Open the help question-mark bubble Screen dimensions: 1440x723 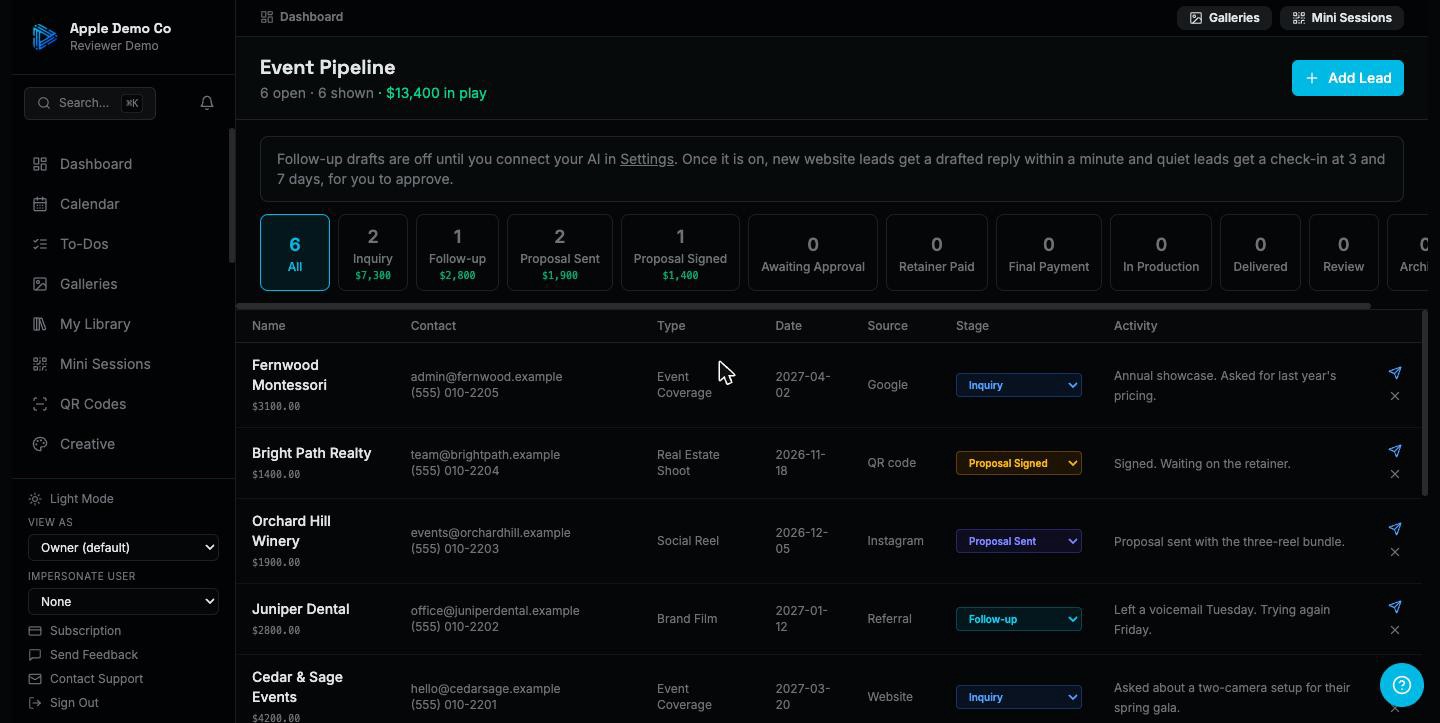[1401, 685]
